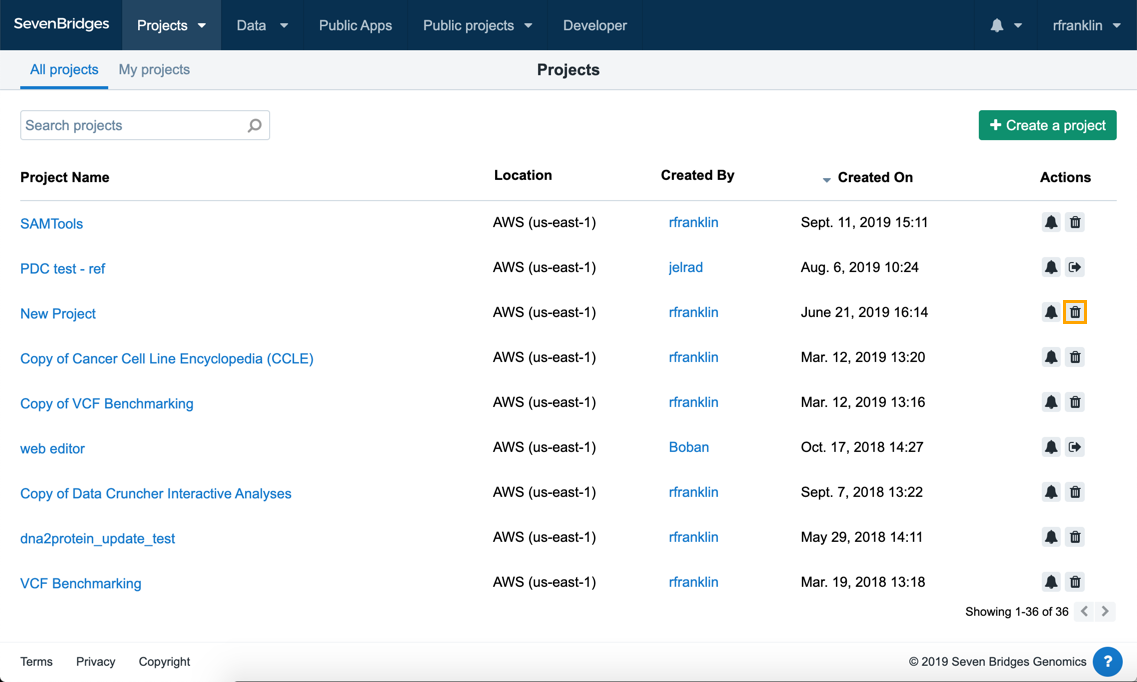Click the leave-project icon for PDC test - ref
1137x682 pixels.
click(1075, 267)
